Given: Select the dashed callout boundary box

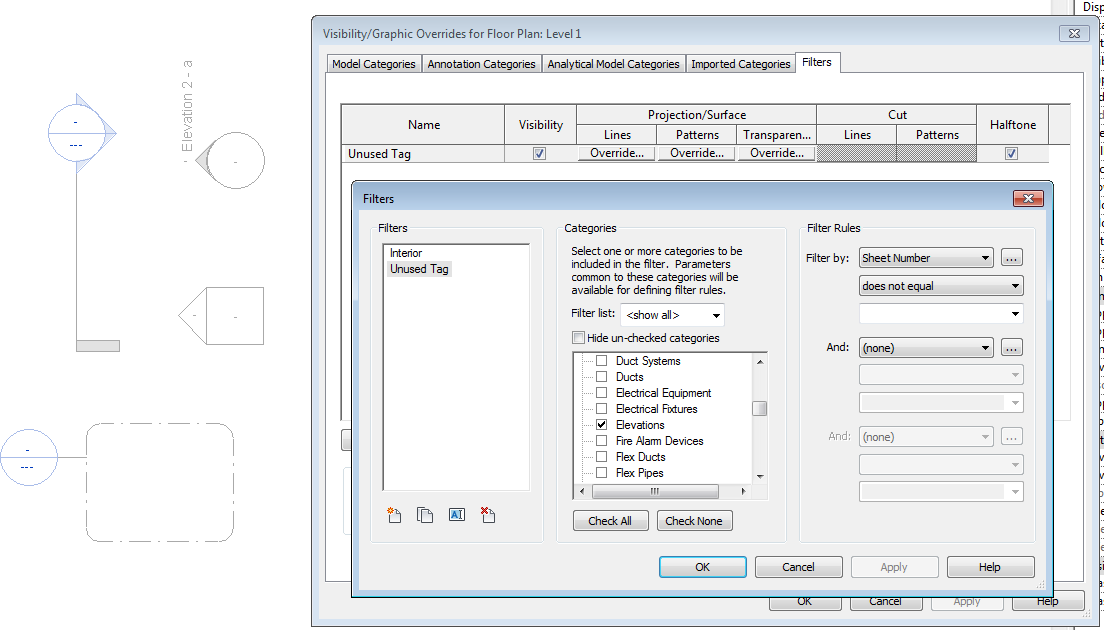Looking at the screenshot, I should pyautogui.click(x=160, y=483).
